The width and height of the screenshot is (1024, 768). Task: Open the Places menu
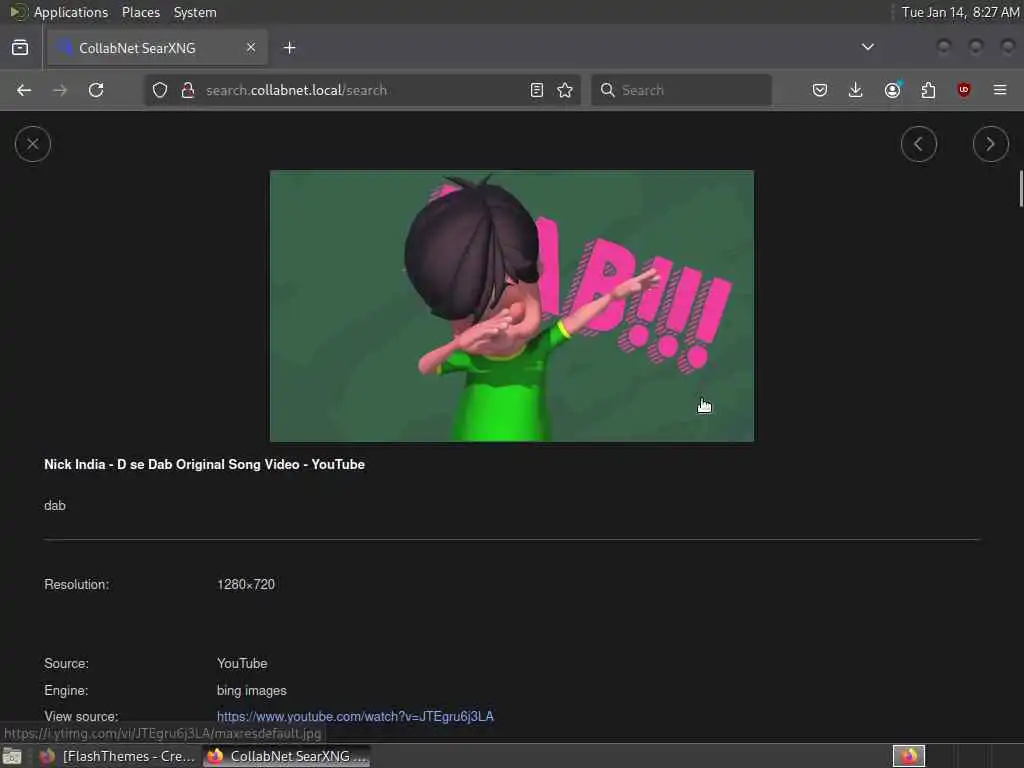[140, 12]
